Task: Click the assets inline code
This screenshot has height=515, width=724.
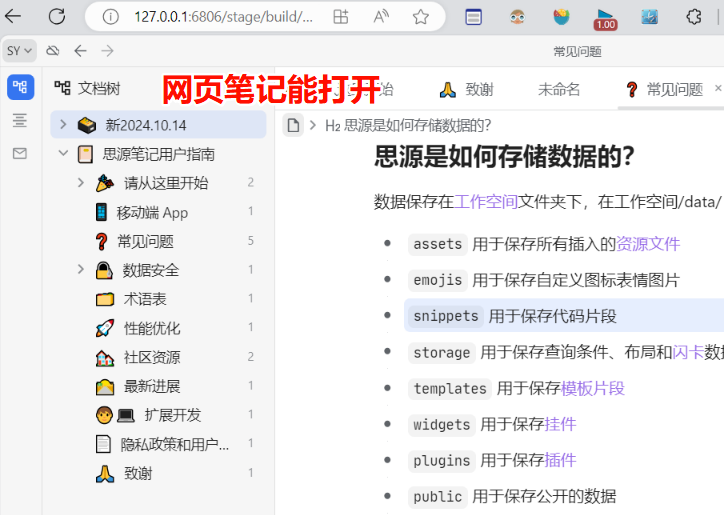Action: click(438, 244)
